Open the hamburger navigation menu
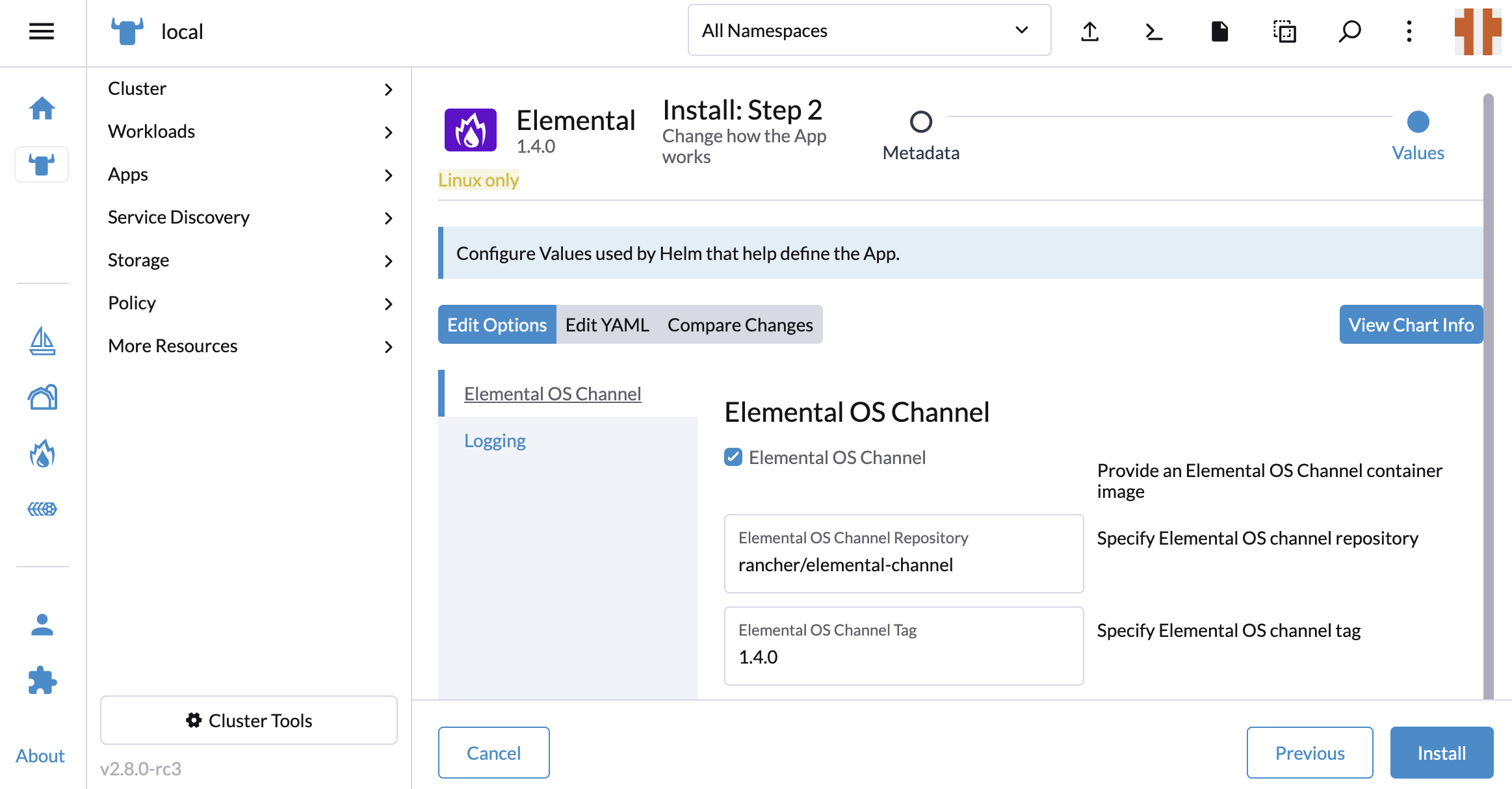The width and height of the screenshot is (1512, 789). pos(42,31)
